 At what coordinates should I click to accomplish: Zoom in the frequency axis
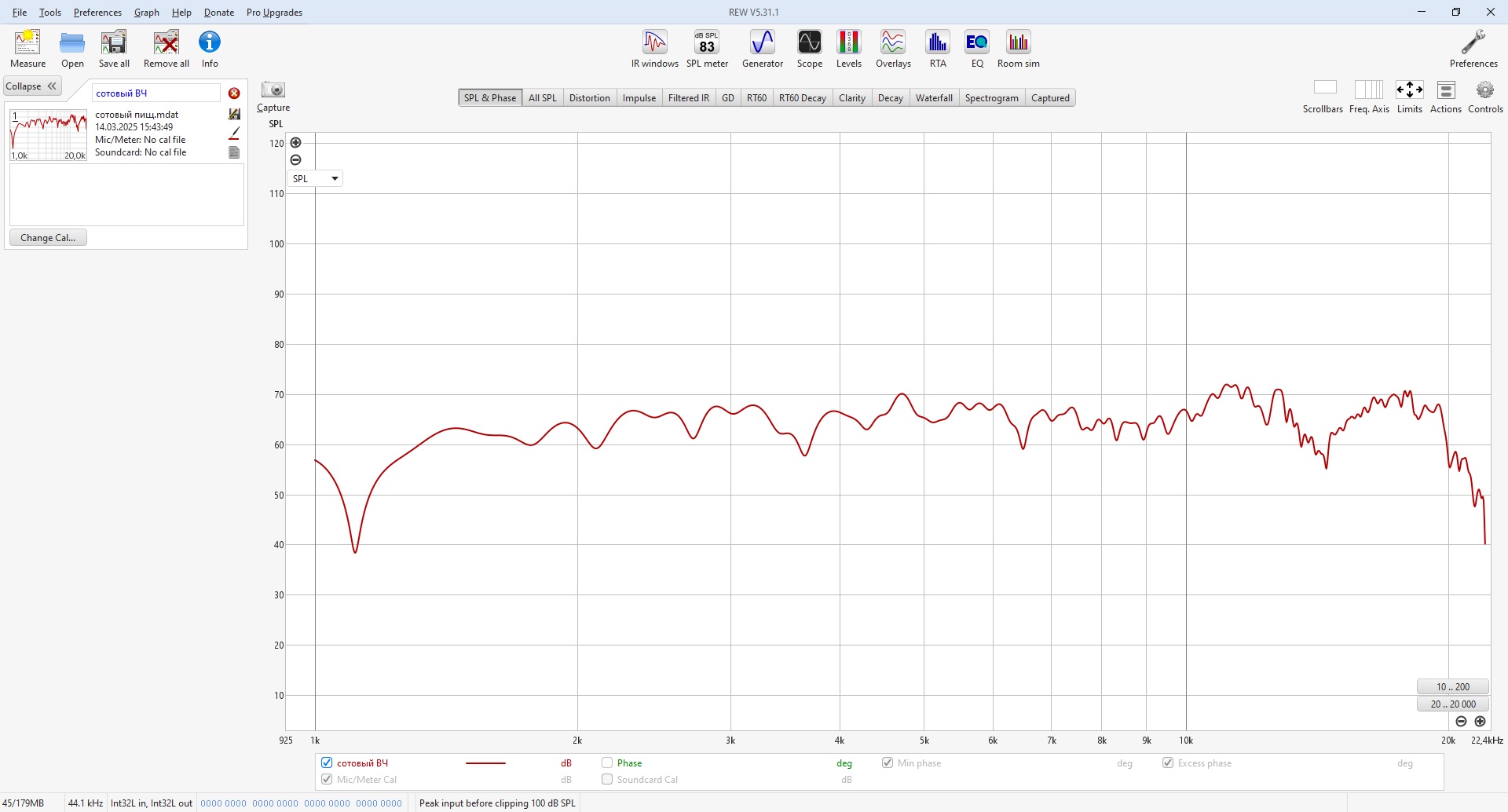point(1481,722)
